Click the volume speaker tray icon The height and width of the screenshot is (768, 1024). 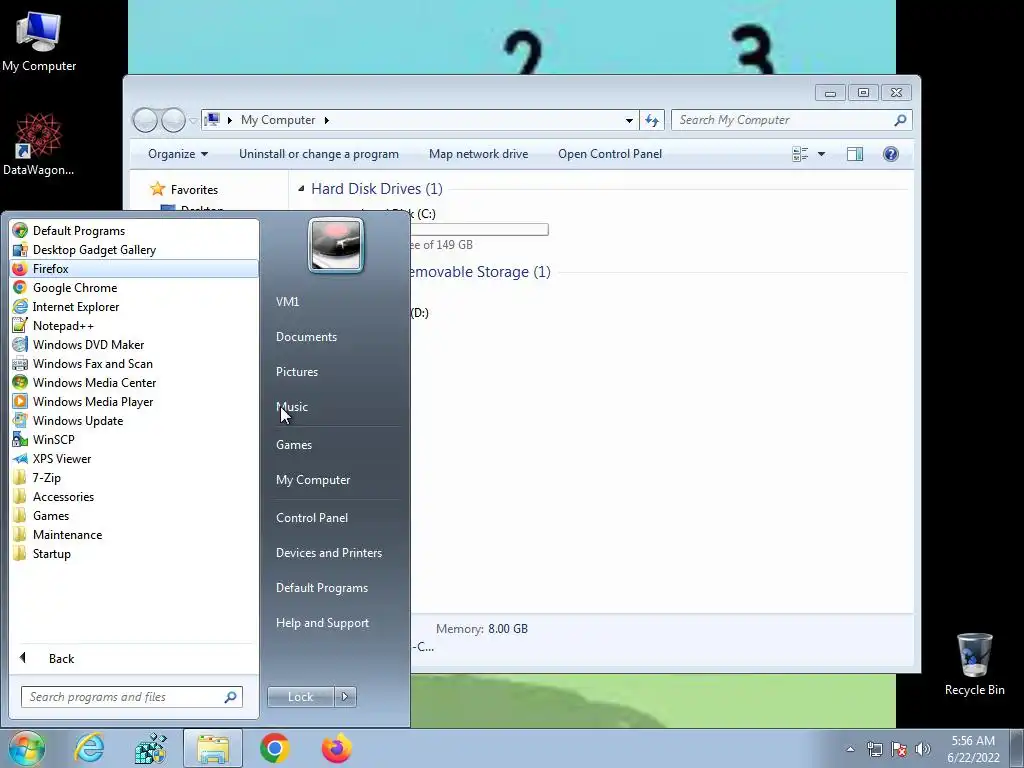[x=923, y=749]
